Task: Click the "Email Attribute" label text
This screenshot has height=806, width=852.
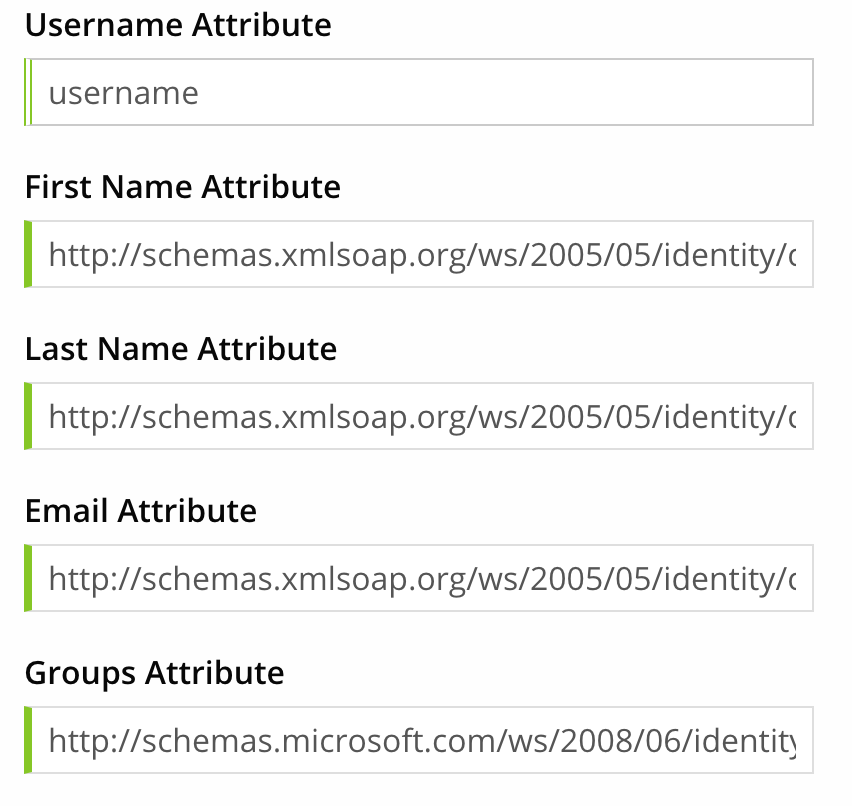Action: point(141,511)
